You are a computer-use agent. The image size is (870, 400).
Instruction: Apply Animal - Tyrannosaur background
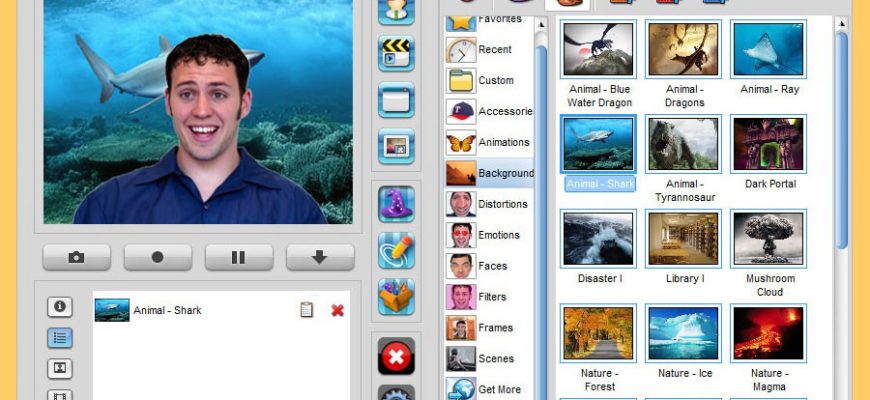[x=684, y=144]
